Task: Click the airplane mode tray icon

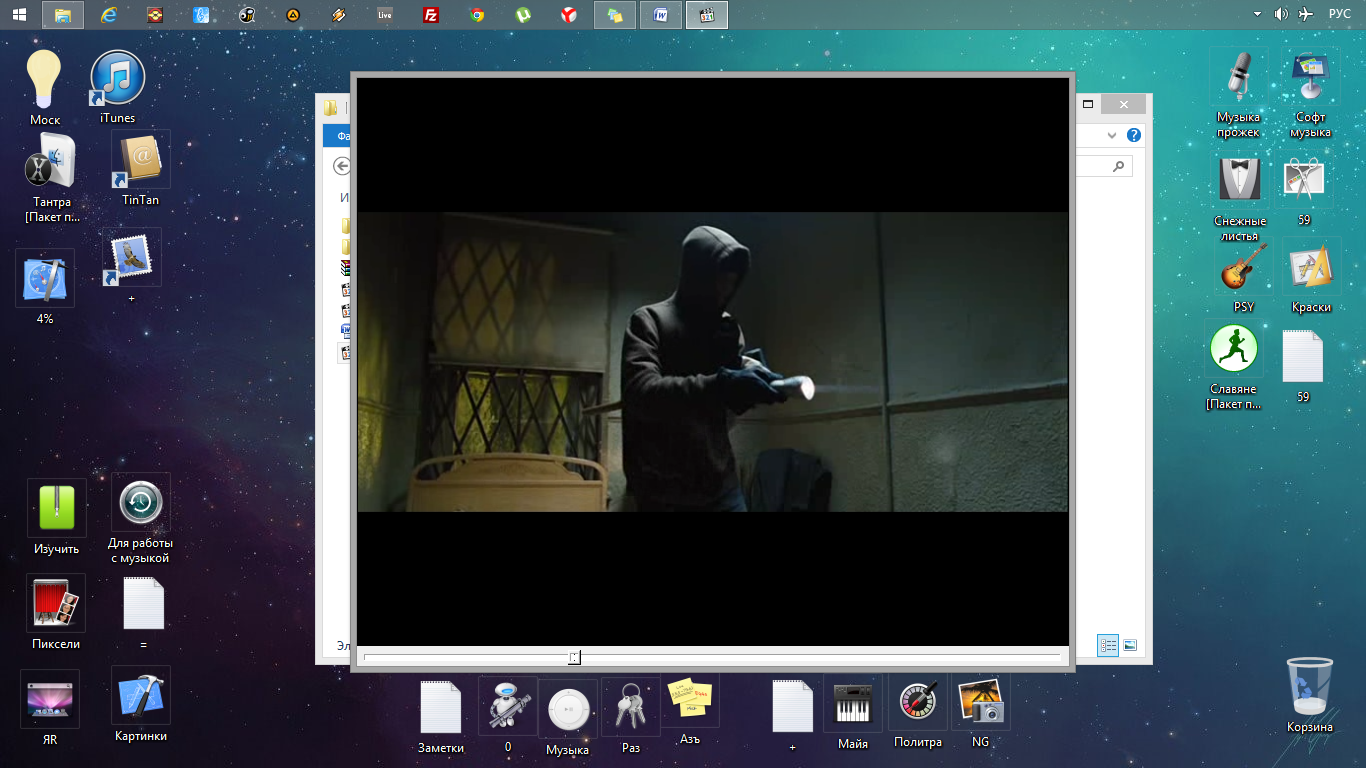Action: pos(1306,14)
